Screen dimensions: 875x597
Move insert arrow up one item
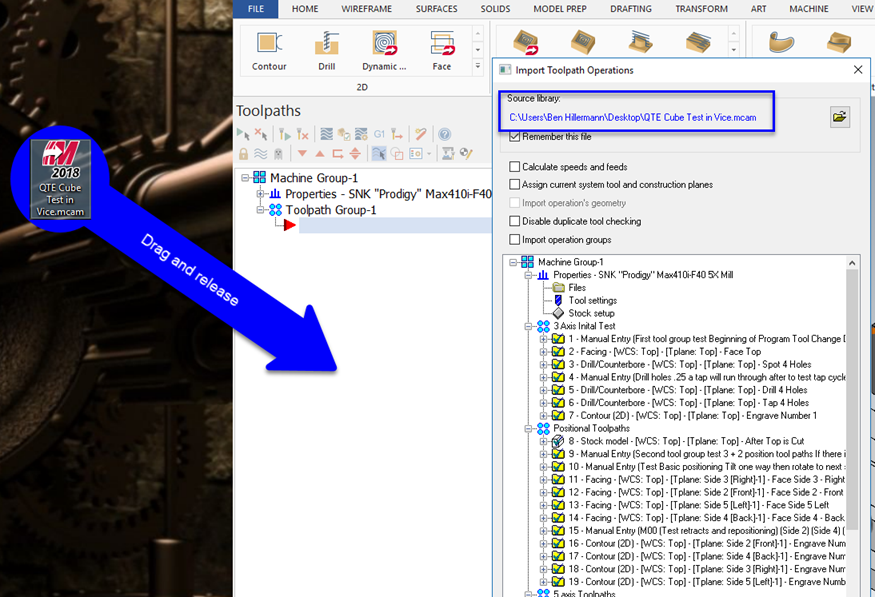[x=320, y=153]
